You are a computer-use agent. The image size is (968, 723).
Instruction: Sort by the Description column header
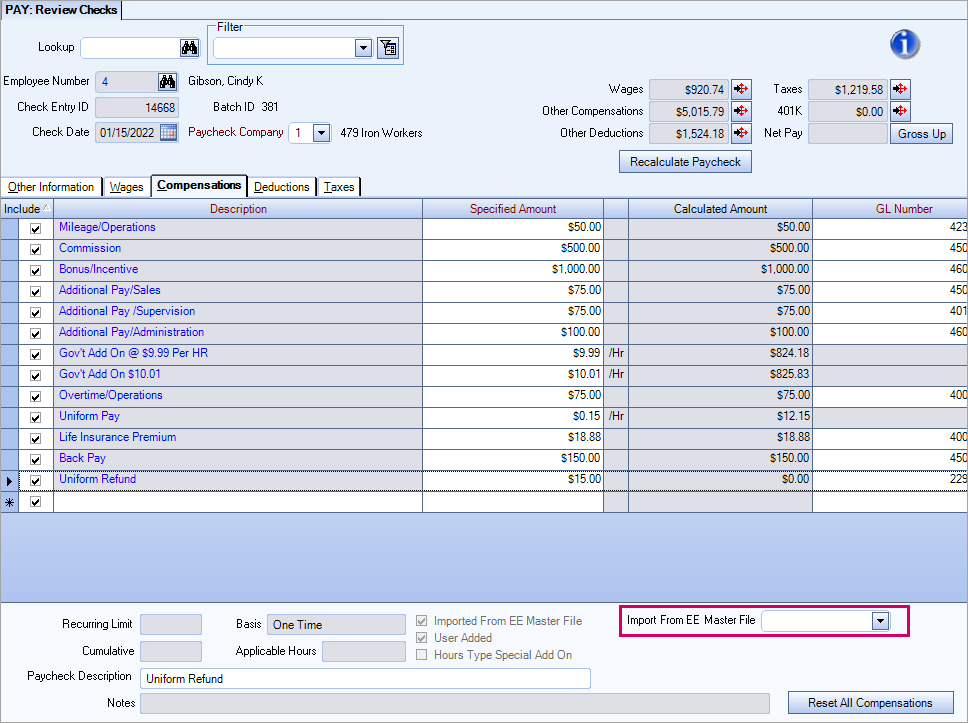(238, 209)
